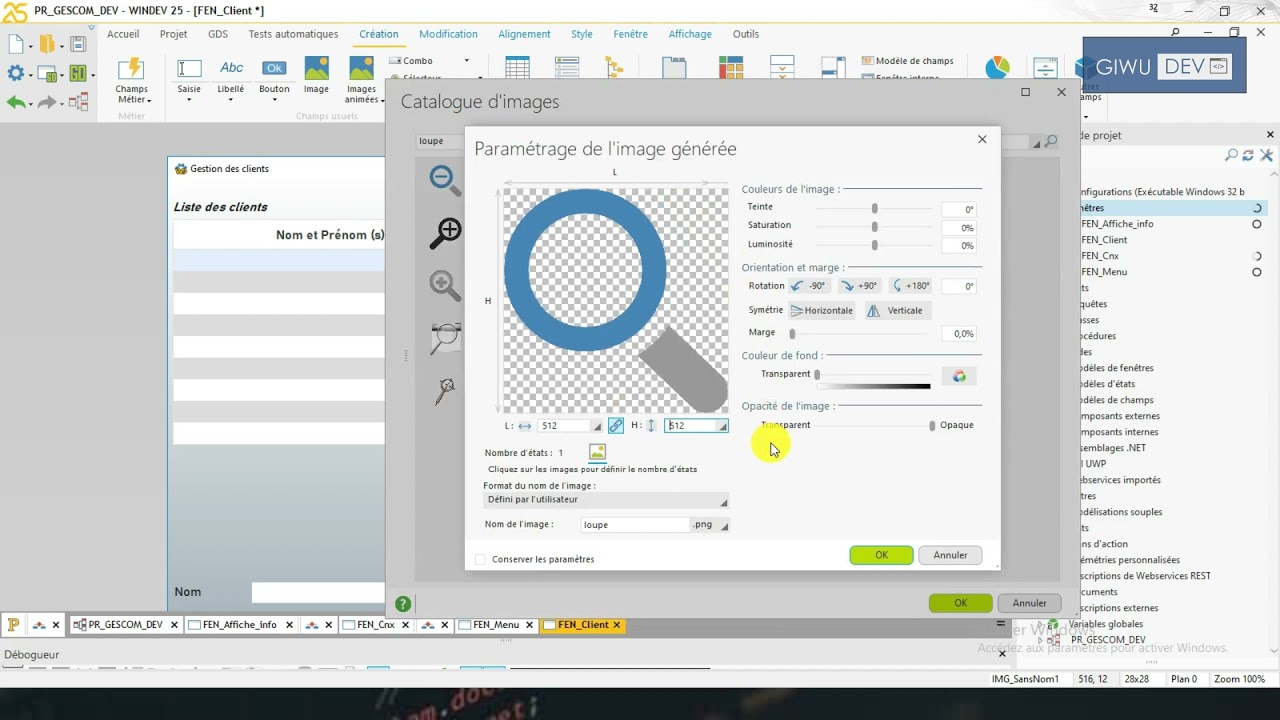Click the project explorer refresh icon

(1248, 156)
